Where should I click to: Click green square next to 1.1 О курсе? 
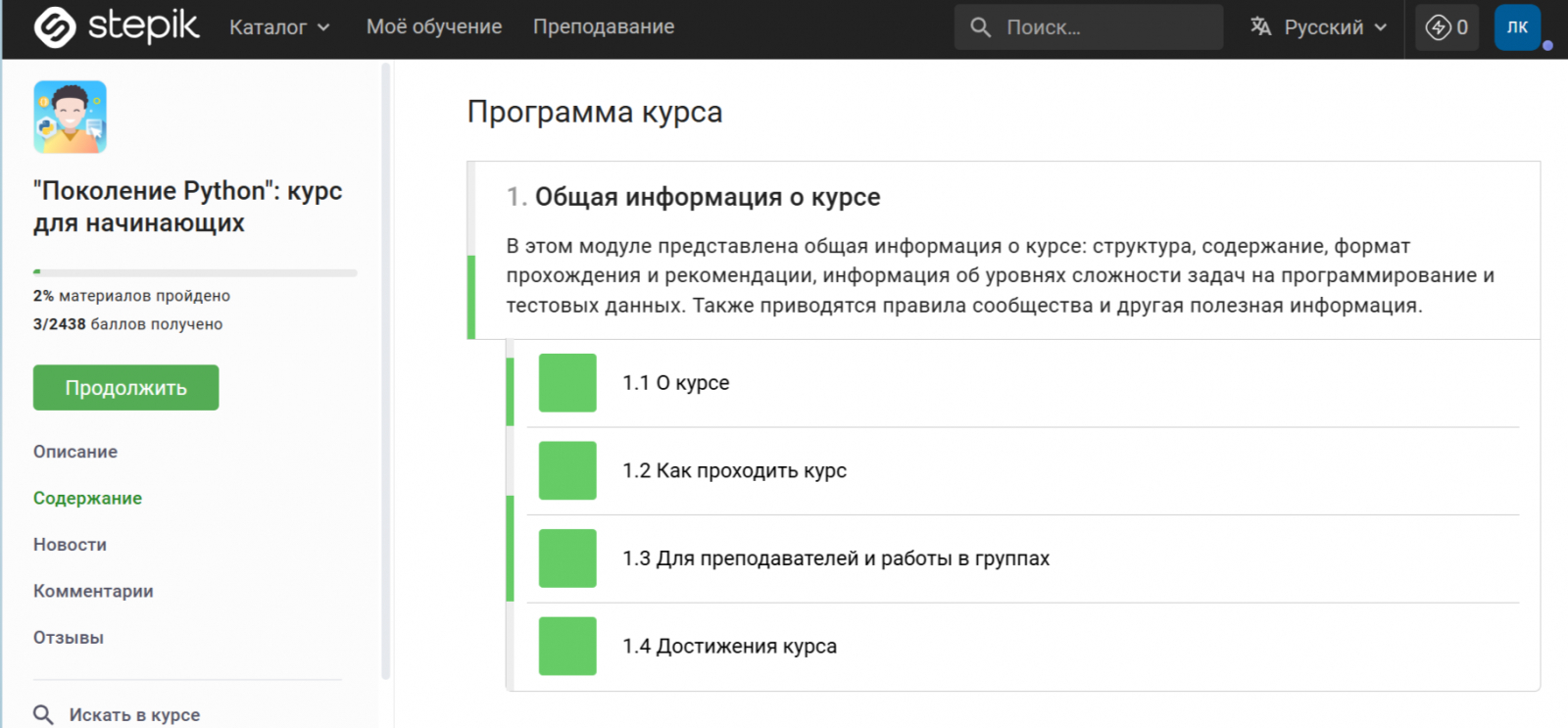click(567, 383)
